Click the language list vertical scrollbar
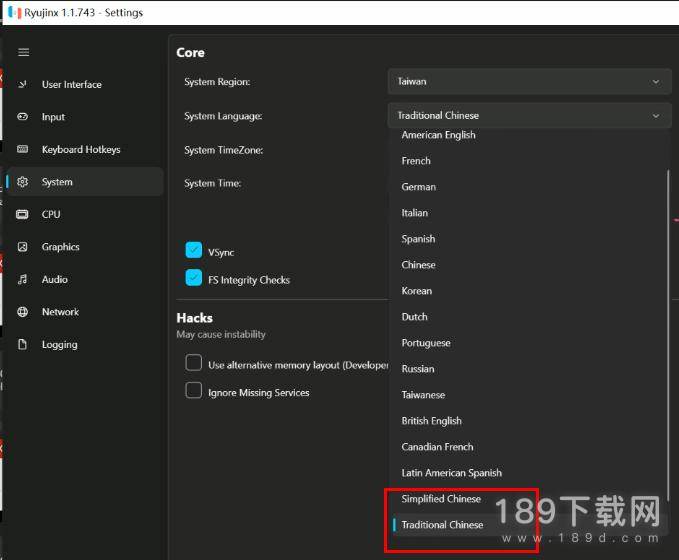Viewport: 679px width, 560px height. click(668, 336)
